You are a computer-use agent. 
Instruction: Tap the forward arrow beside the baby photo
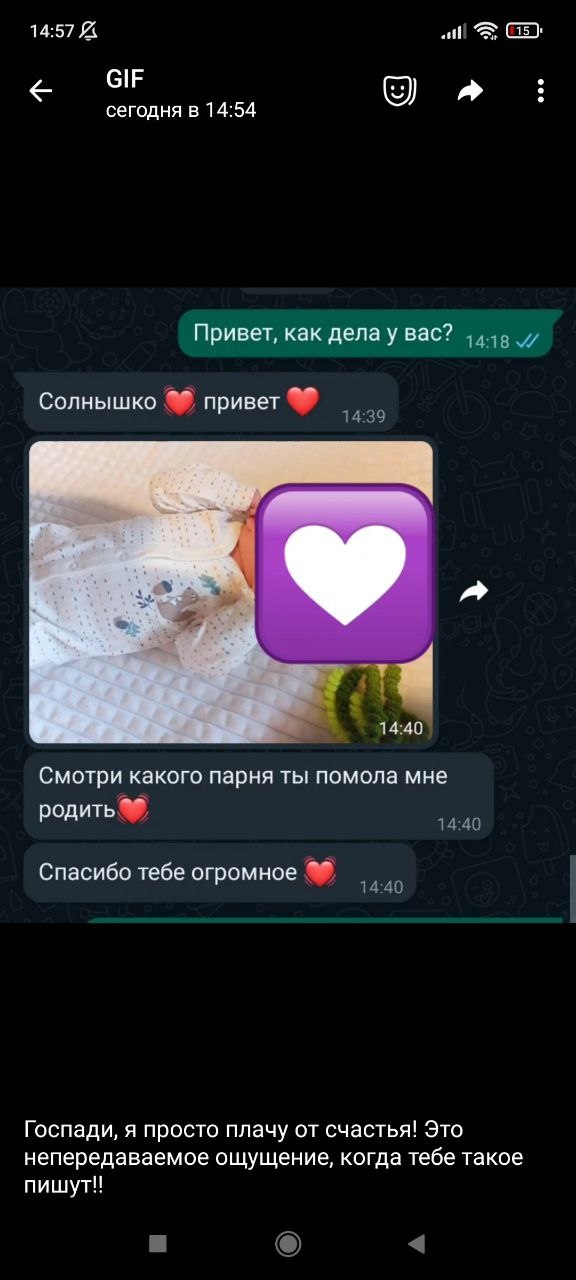(x=474, y=592)
